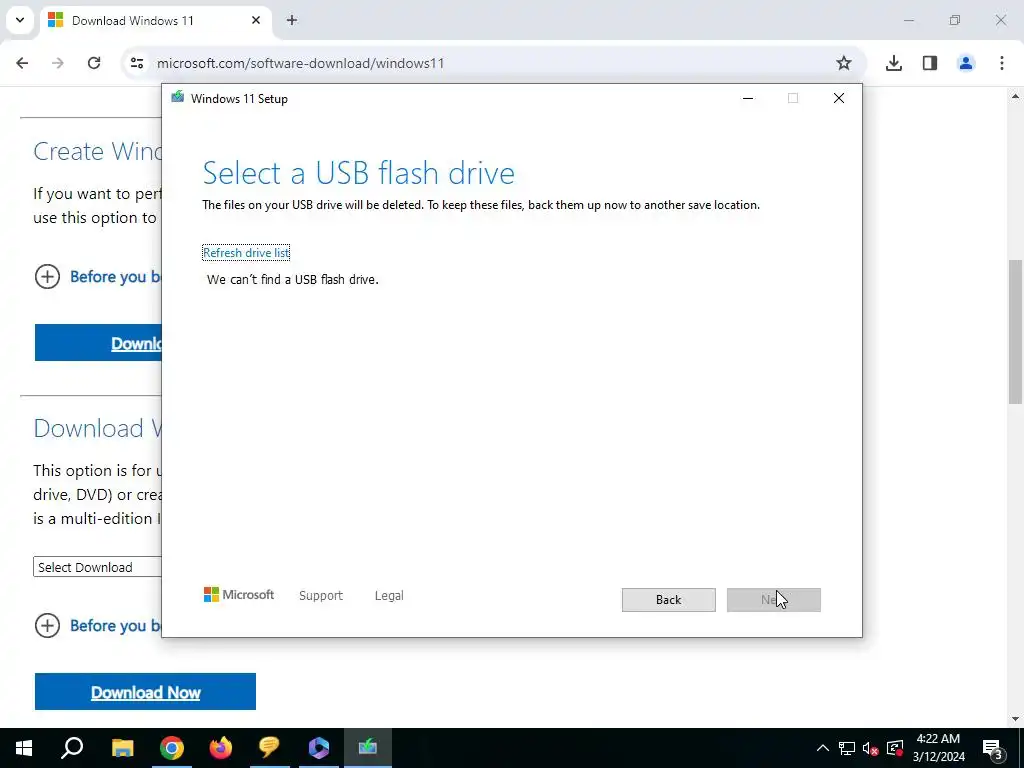The width and height of the screenshot is (1024, 768).
Task: Click the scrollbar down arrow
Action: tap(1015, 719)
